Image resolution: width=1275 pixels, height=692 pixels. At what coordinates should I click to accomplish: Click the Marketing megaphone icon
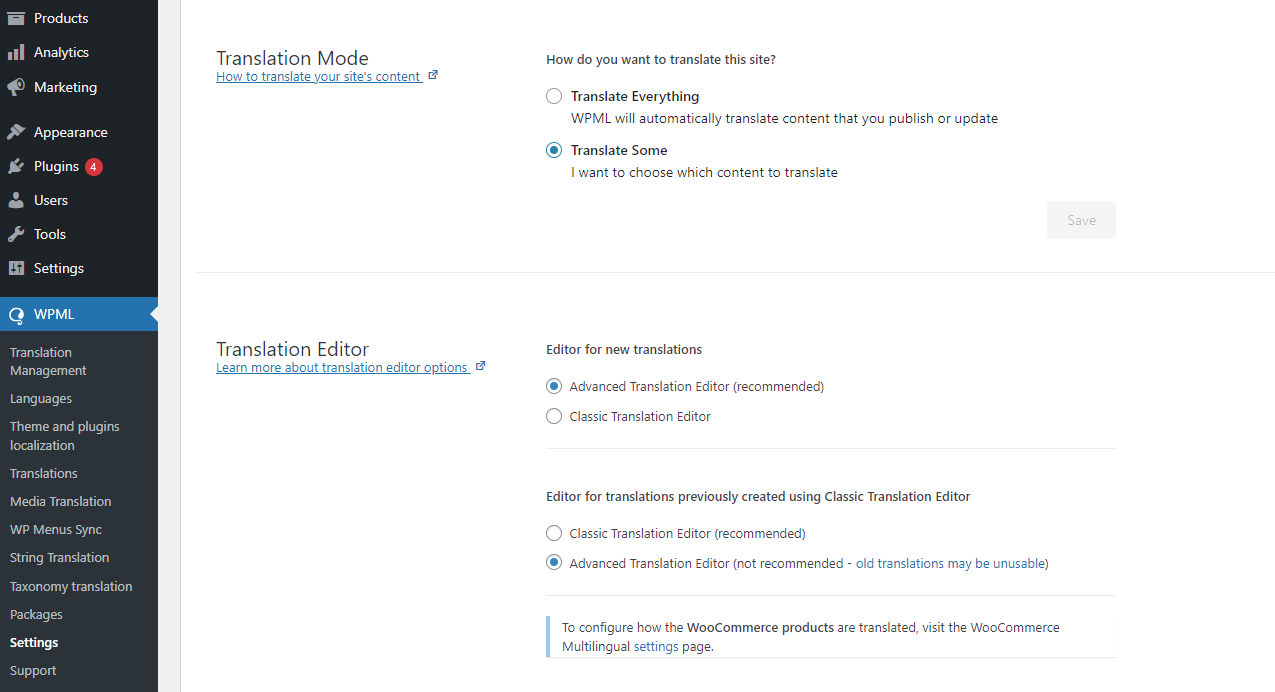16,87
